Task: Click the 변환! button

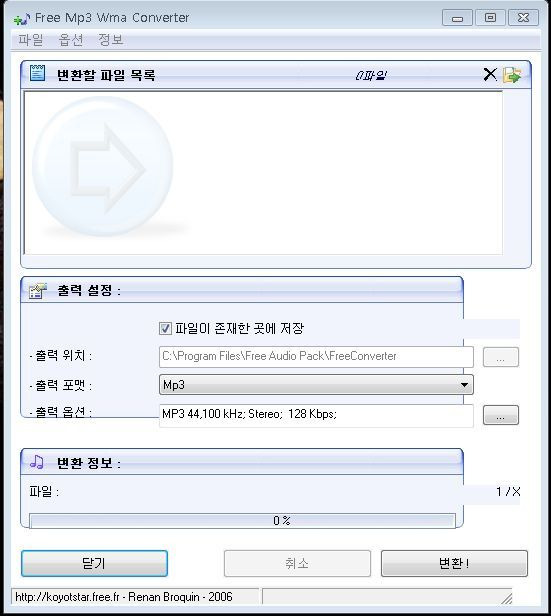Action: click(454, 563)
